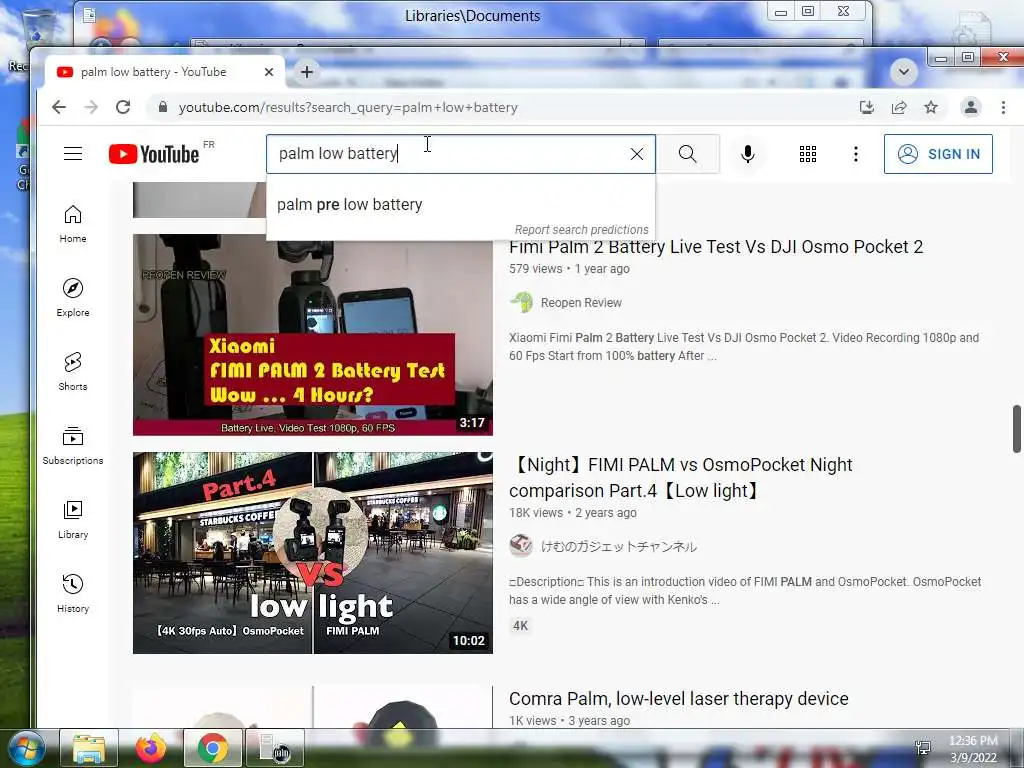Share this page from address bar
The width and height of the screenshot is (1024, 768).
[899, 107]
